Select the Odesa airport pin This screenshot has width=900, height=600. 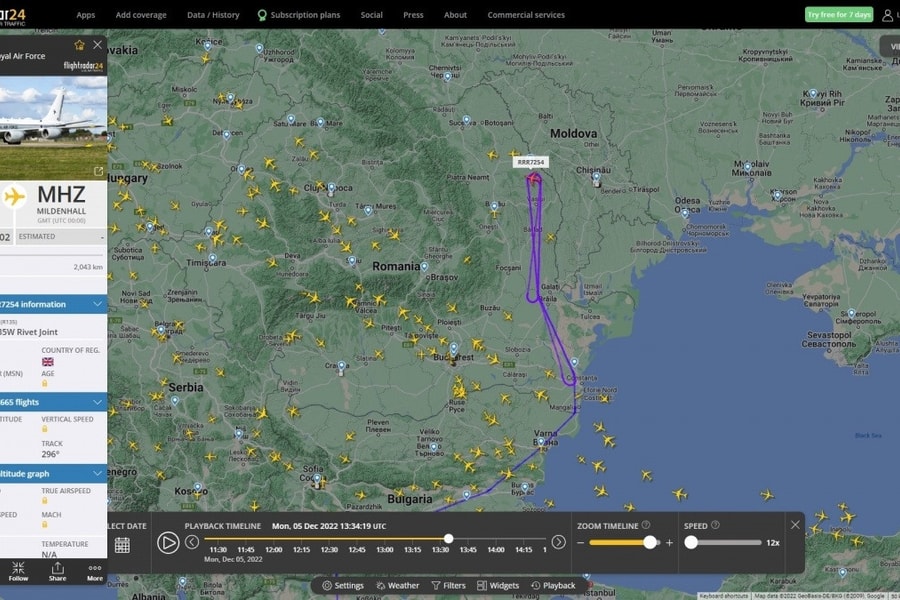(685, 214)
